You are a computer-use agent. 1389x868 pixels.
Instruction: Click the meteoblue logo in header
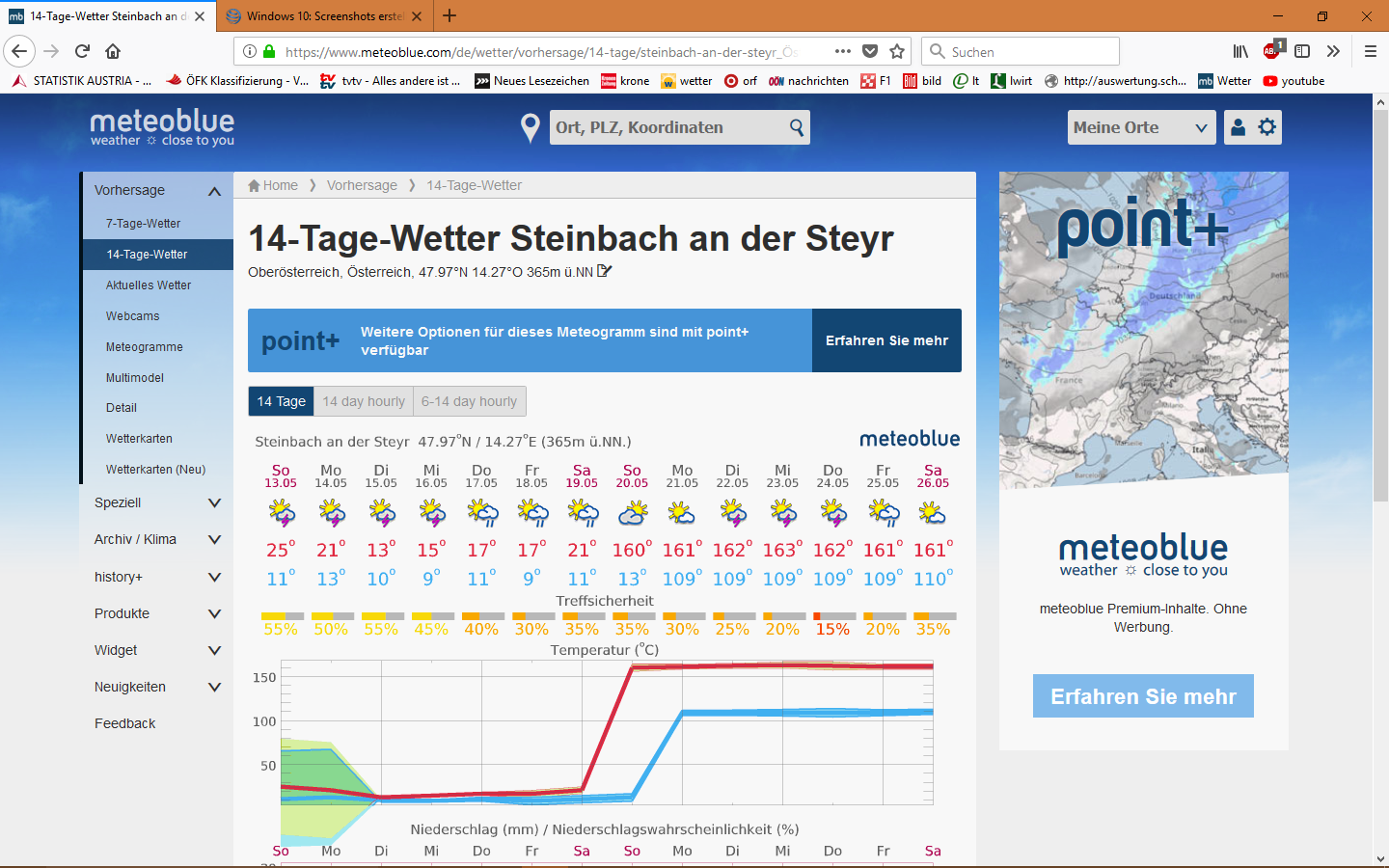tap(162, 127)
